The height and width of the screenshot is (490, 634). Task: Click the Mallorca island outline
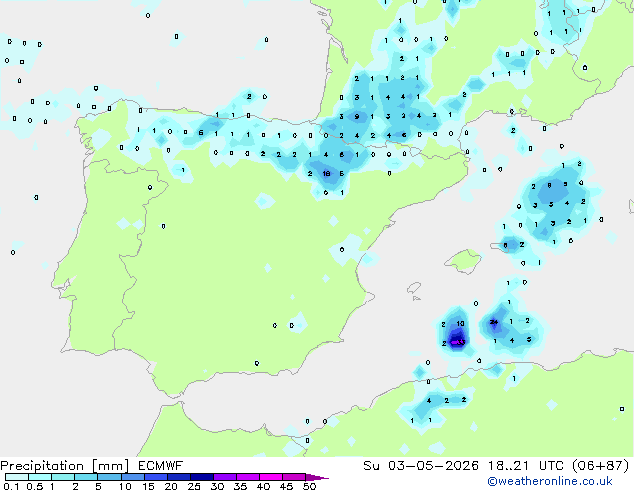pos(463,261)
